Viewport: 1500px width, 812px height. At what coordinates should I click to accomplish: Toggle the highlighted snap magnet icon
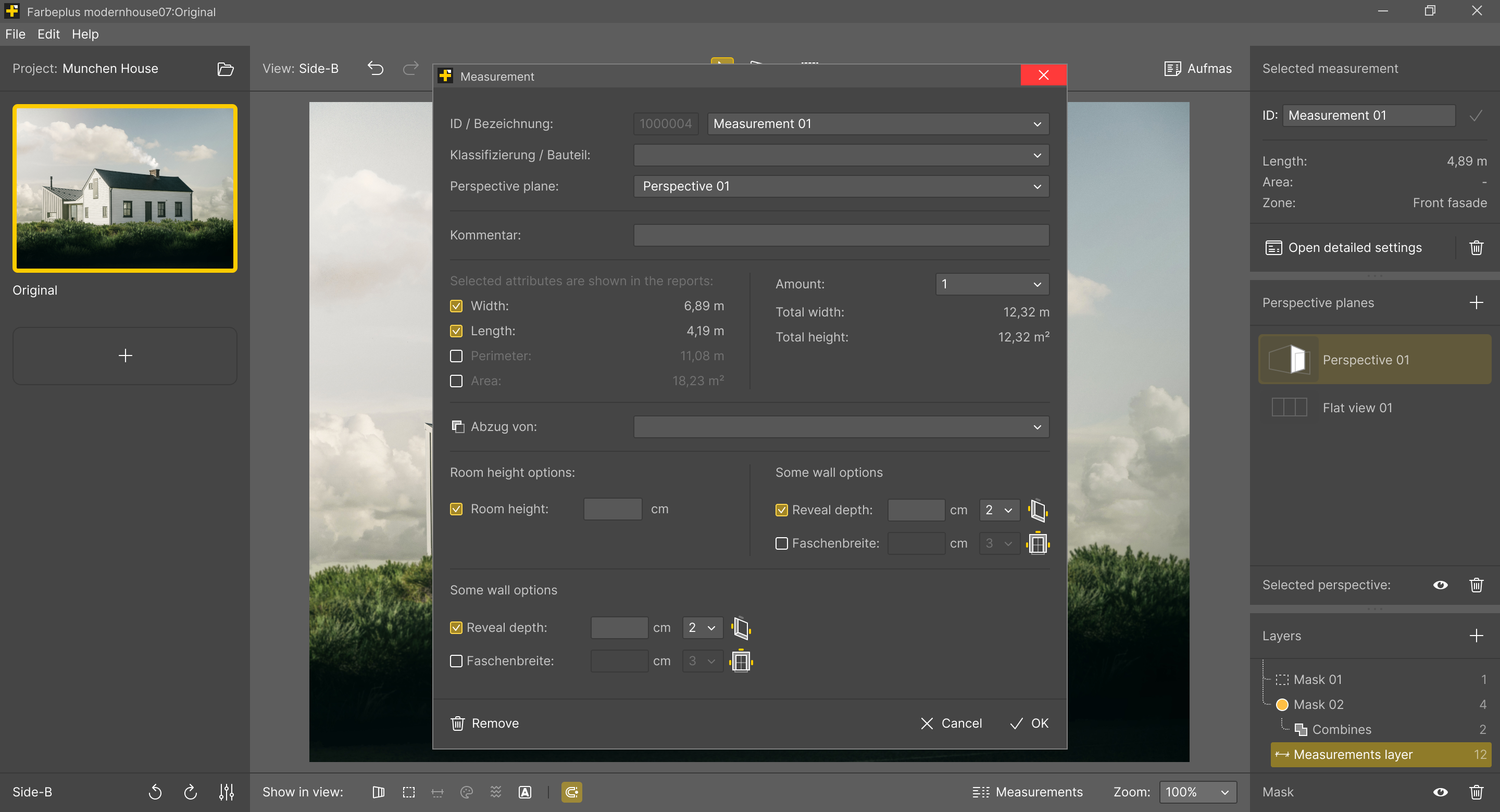[x=572, y=792]
